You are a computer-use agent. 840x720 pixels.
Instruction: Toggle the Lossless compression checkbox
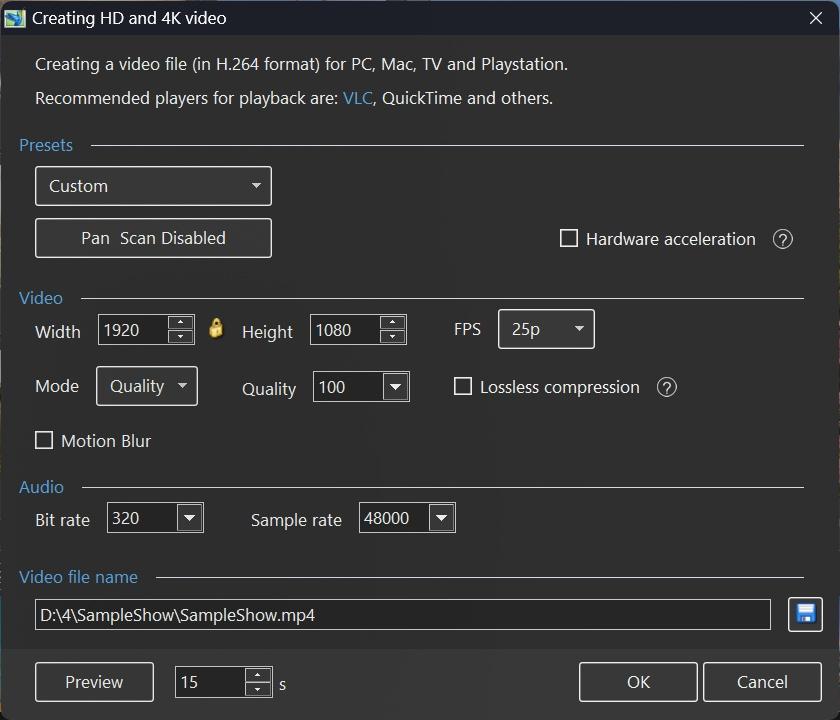click(x=463, y=387)
